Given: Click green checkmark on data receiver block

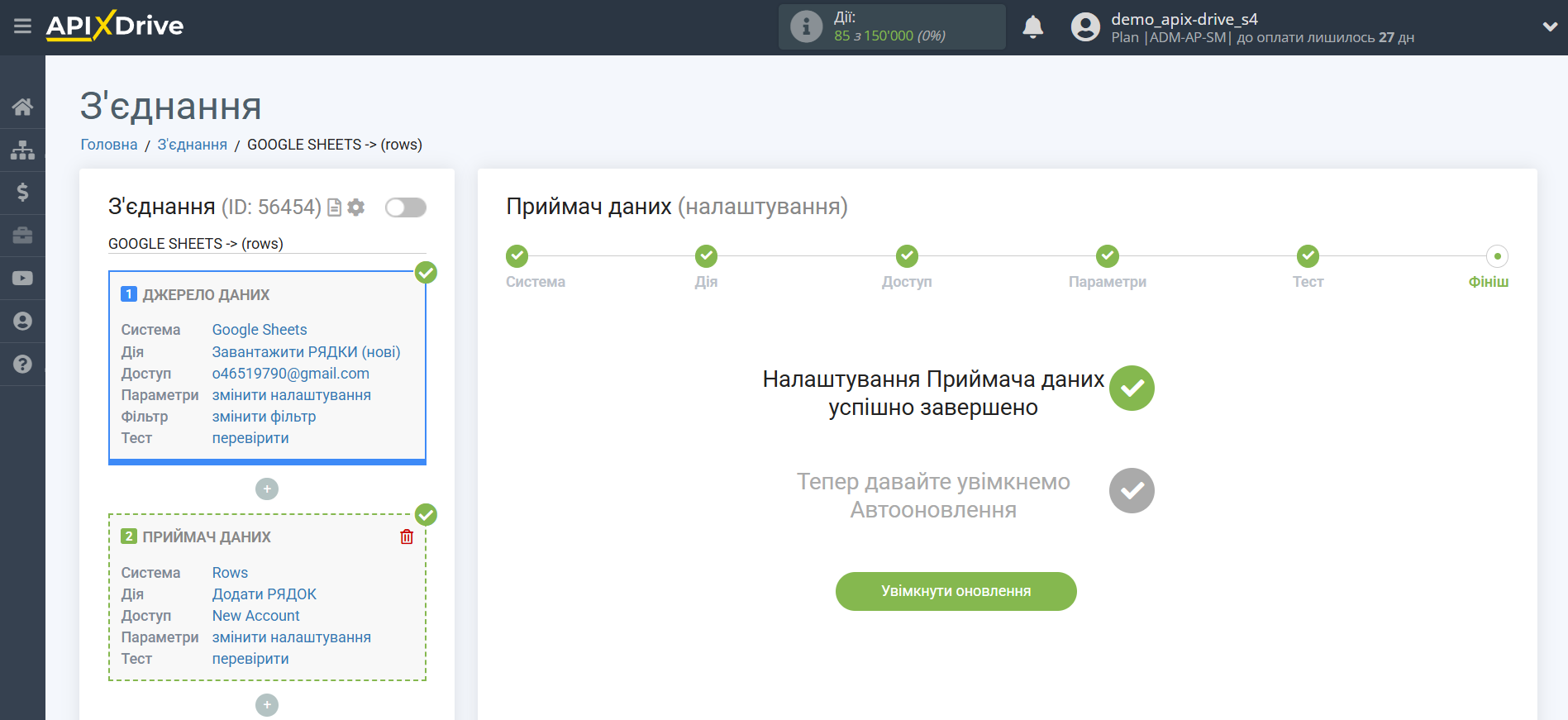Looking at the screenshot, I should click(x=426, y=515).
